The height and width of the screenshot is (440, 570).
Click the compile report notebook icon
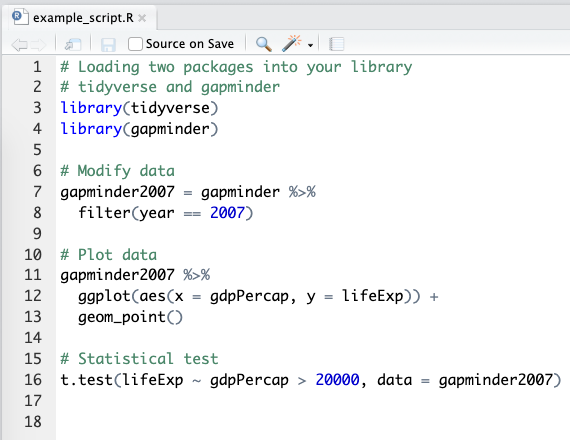(x=336, y=44)
